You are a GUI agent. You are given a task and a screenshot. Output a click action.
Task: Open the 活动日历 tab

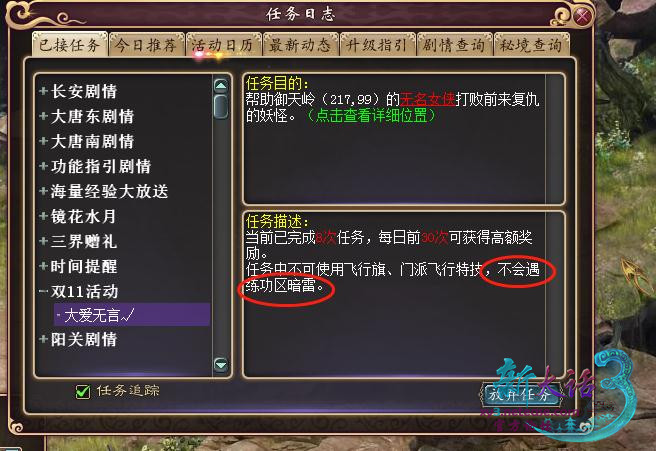click(223, 44)
